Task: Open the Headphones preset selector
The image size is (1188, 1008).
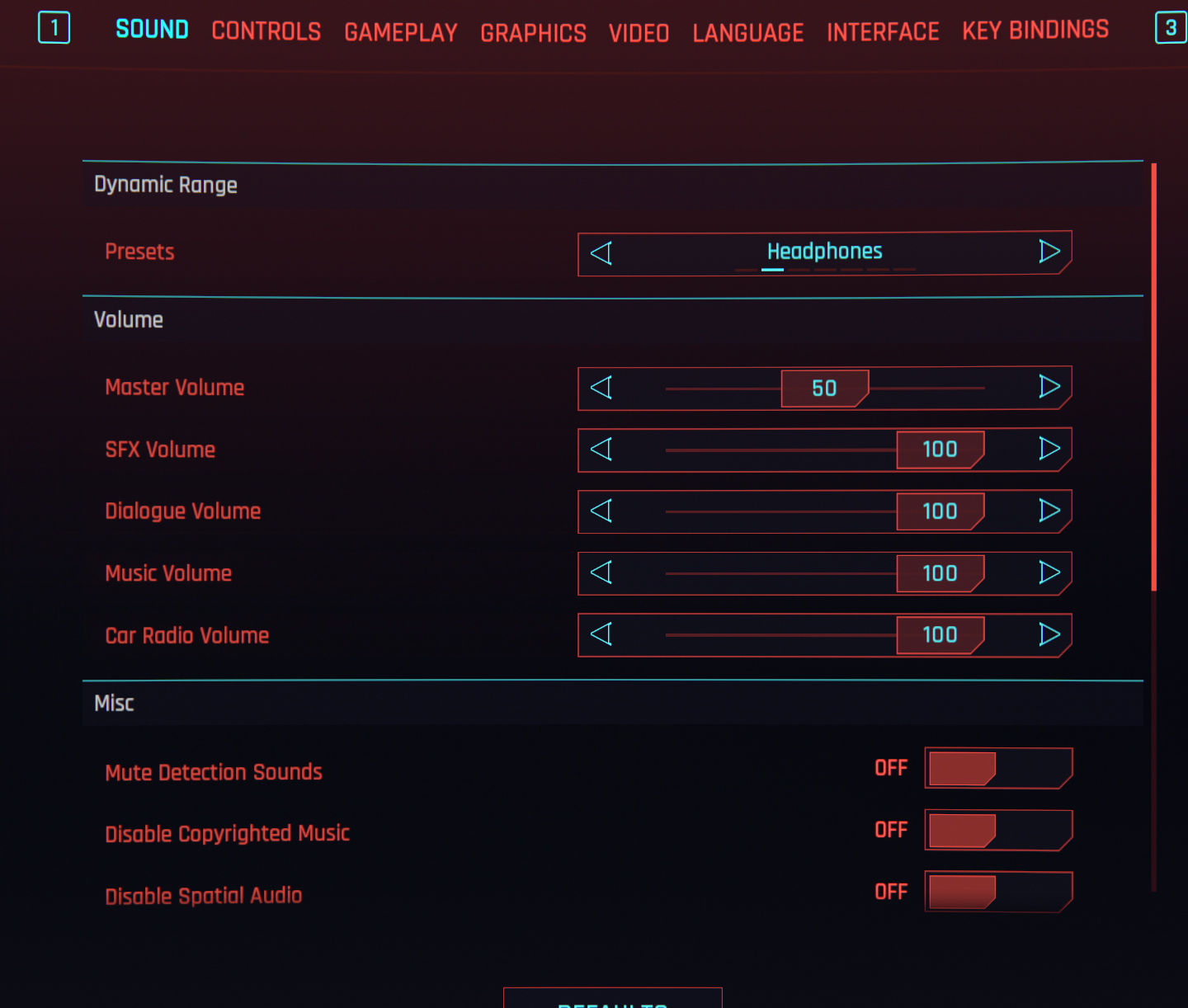Action: tap(824, 252)
